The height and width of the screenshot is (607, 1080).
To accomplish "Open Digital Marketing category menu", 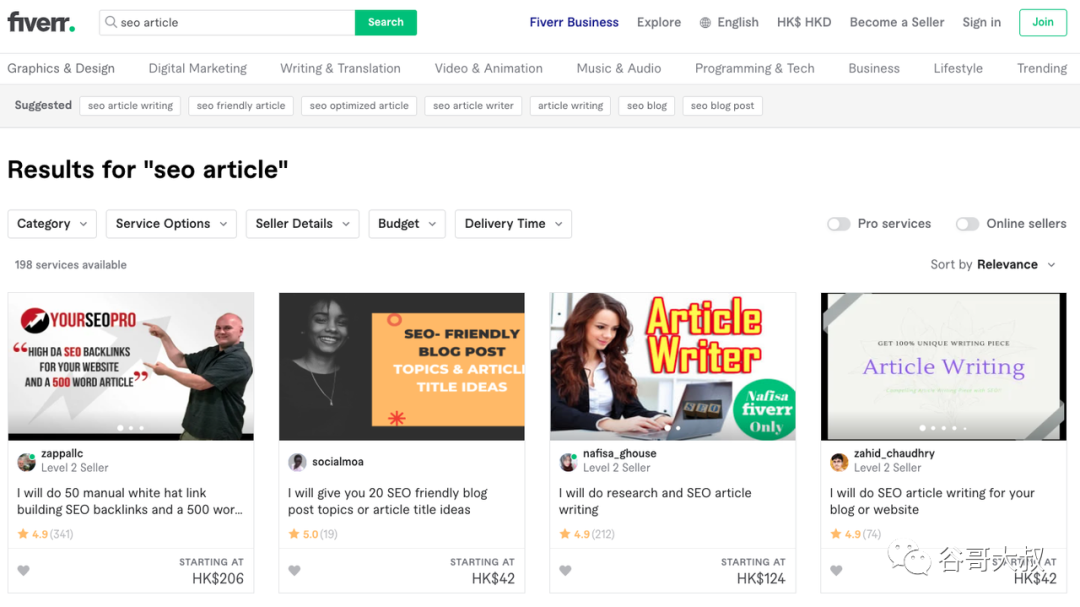I will [198, 68].
